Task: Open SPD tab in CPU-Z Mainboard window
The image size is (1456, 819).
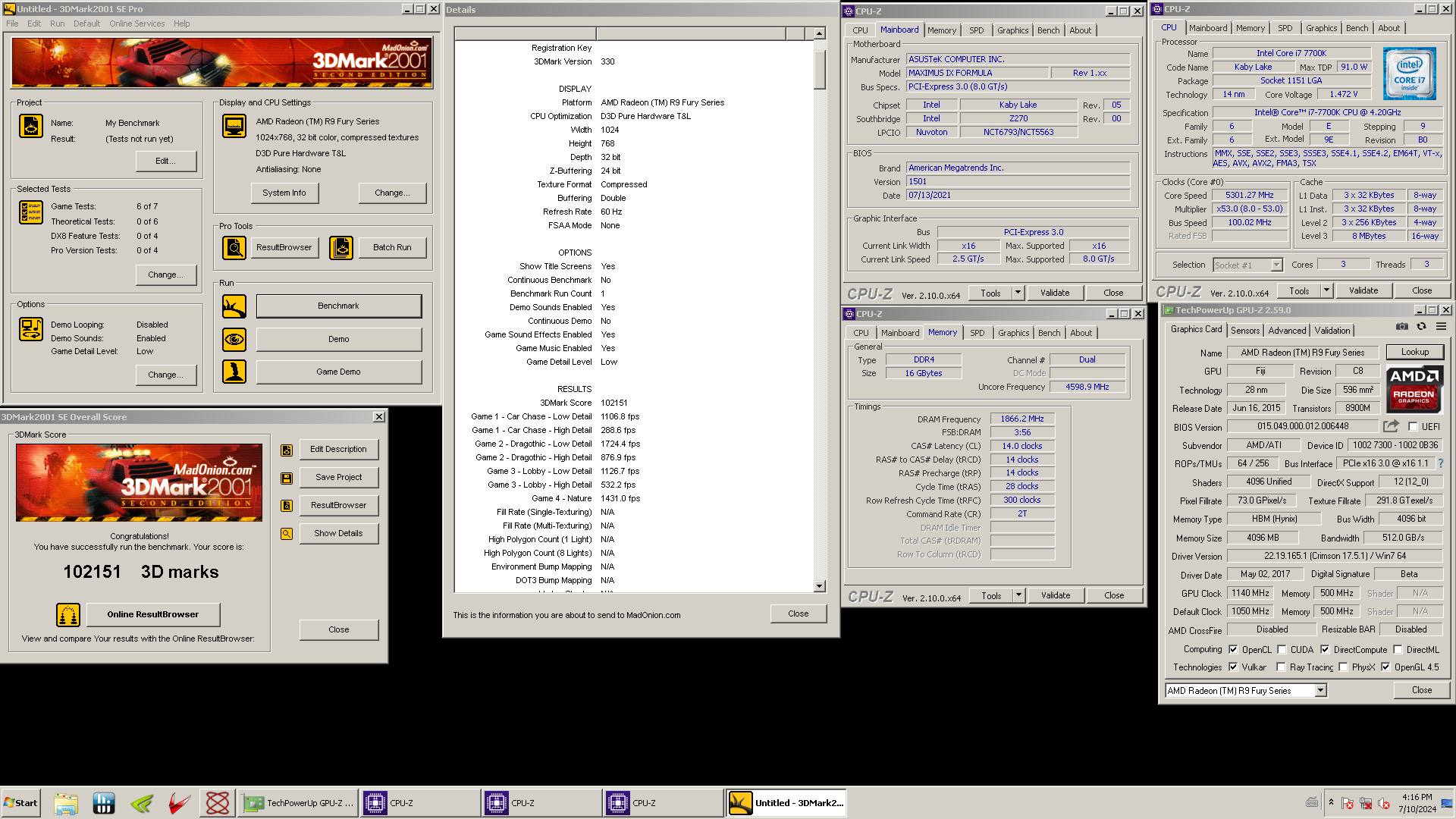Action: click(x=976, y=30)
